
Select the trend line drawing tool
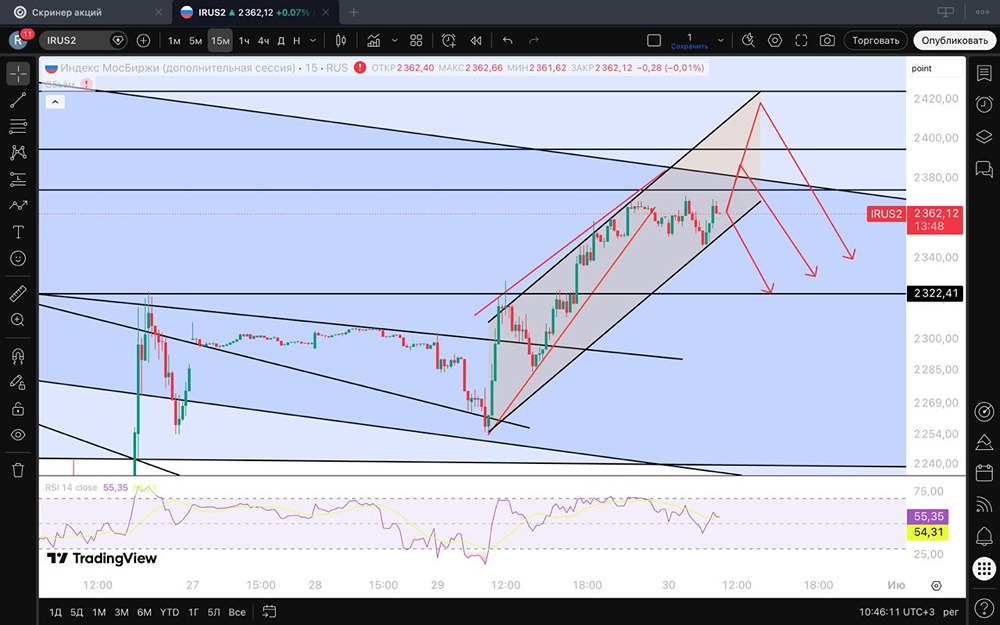coord(18,99)
